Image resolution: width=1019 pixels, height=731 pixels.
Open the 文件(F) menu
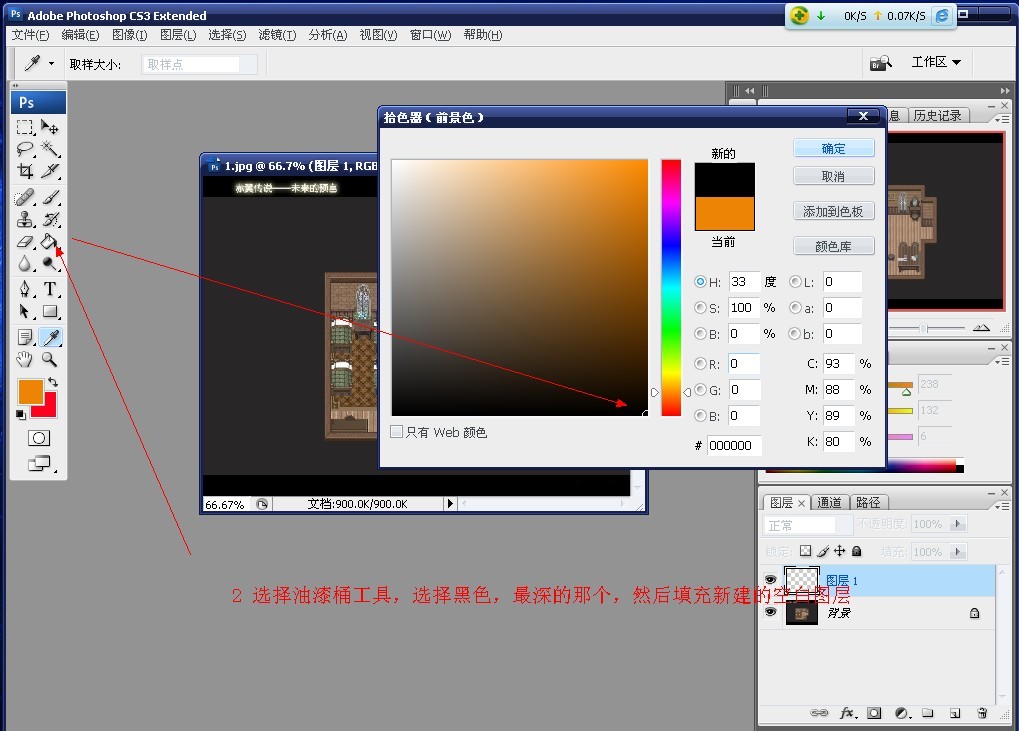click(x=31, y=35)
